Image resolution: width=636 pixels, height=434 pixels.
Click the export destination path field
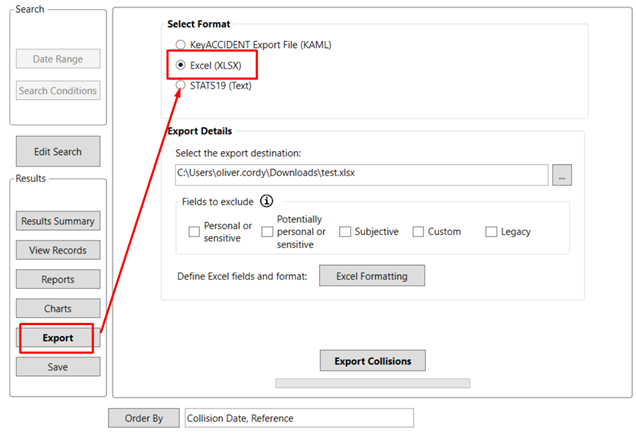click(x=360, y=175)
